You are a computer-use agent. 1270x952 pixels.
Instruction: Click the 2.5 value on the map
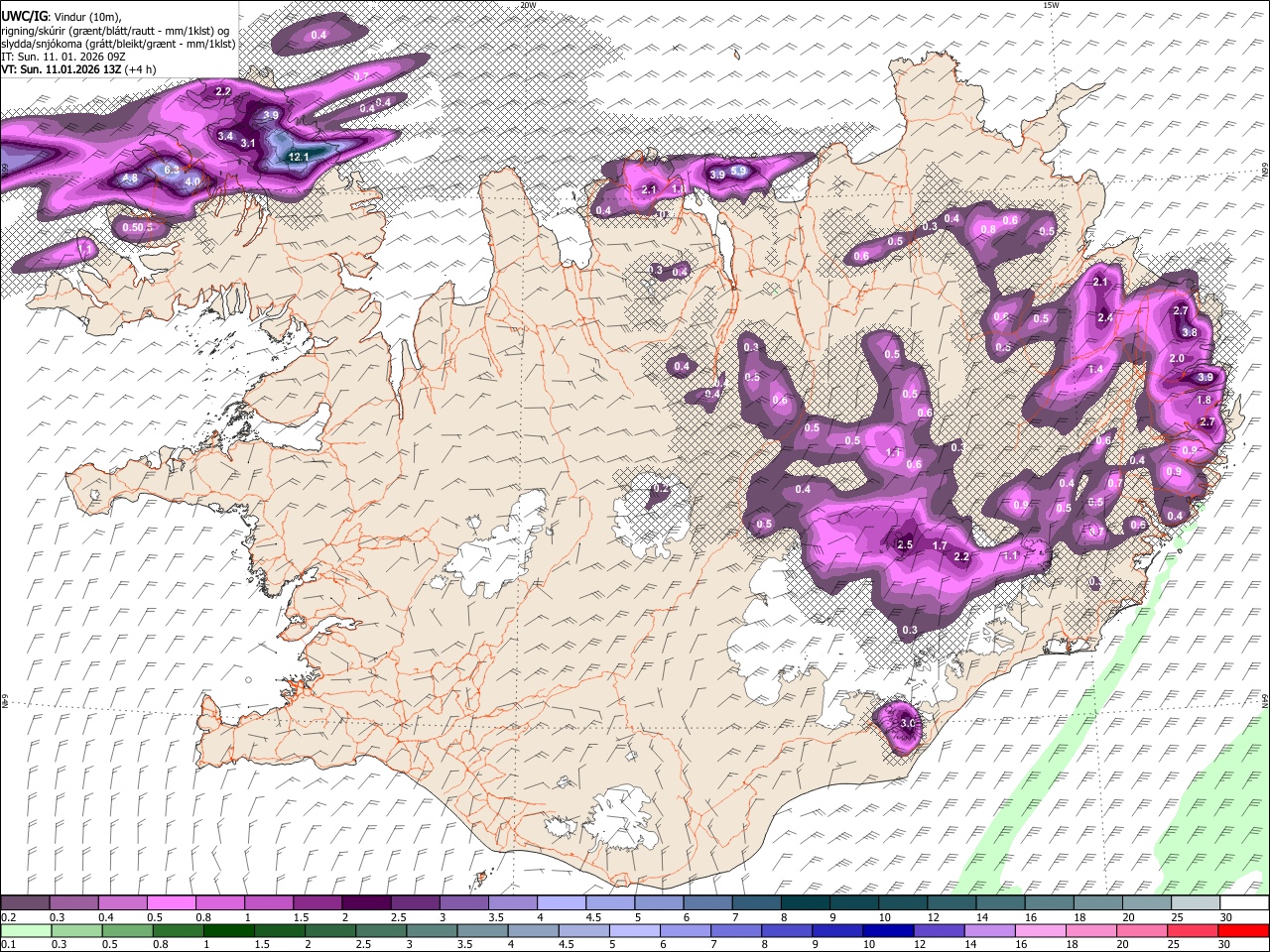(905, 544)
